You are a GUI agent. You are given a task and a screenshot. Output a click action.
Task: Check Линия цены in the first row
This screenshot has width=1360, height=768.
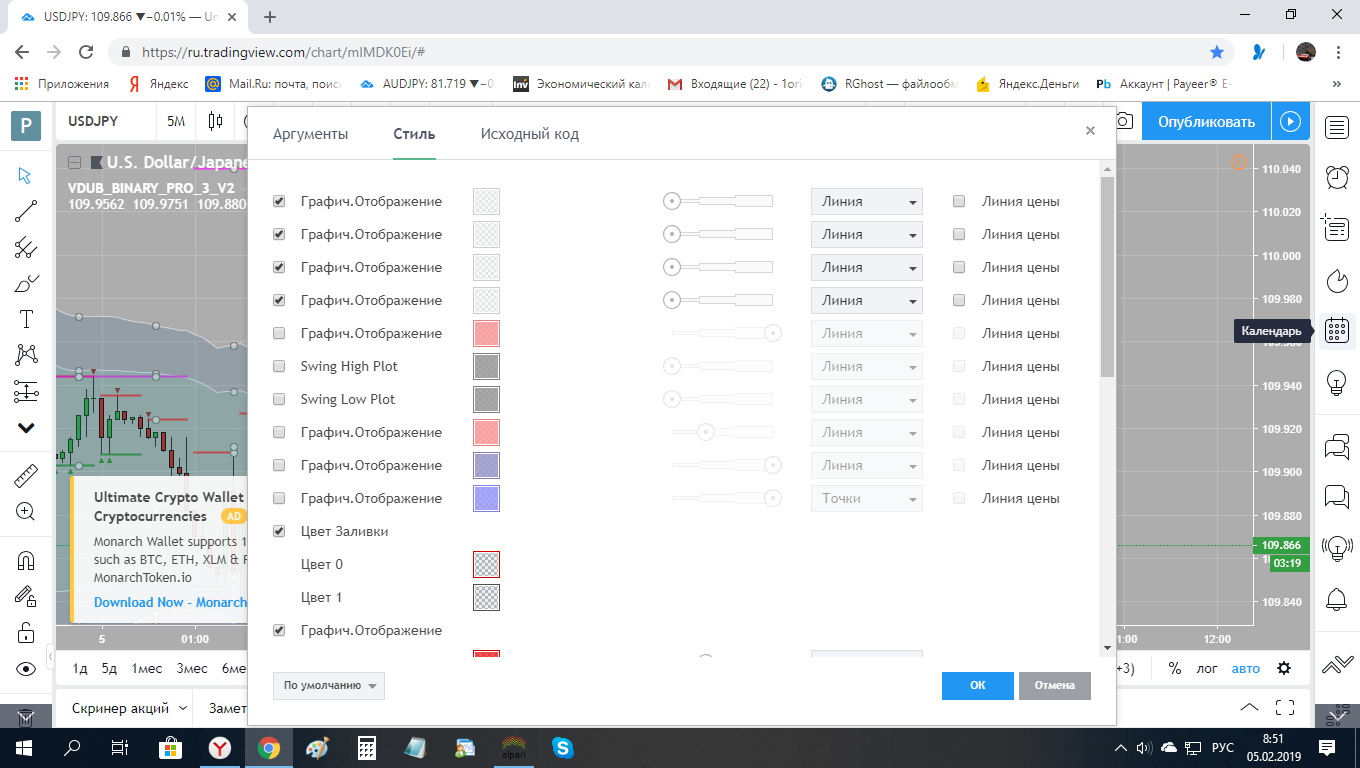tap(959, 201)
